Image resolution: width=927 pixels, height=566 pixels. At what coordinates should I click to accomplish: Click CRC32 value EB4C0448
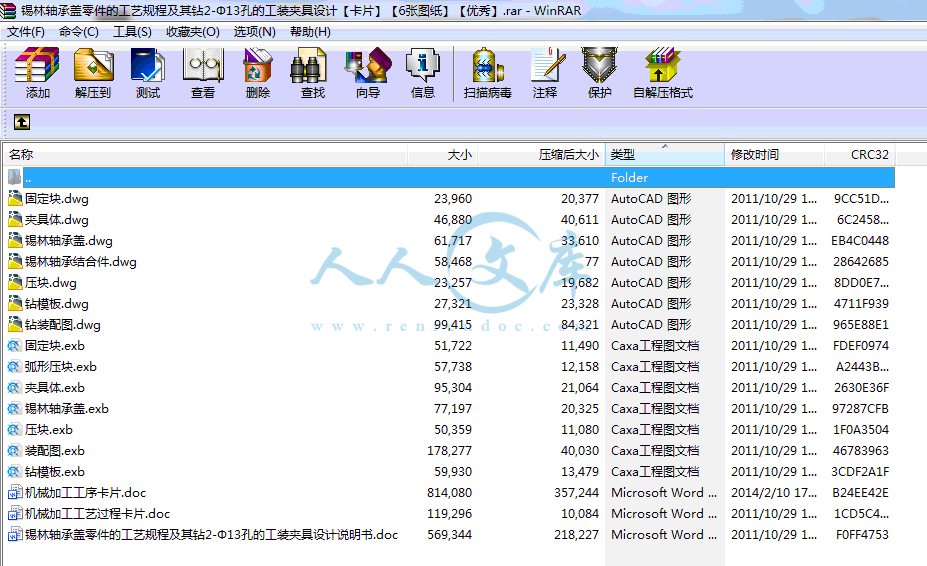pos(860,241)
